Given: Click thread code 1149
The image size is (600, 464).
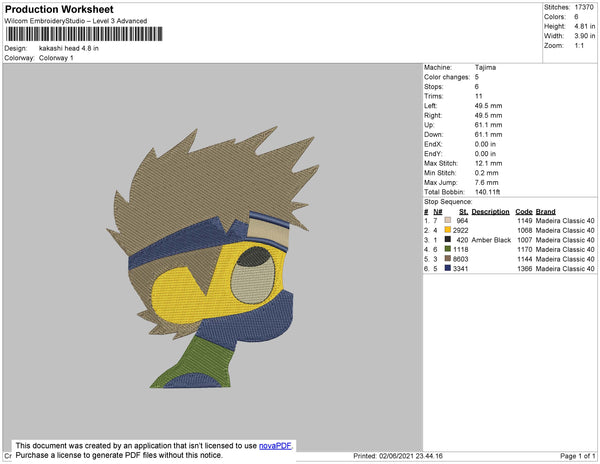Looking at the screenshot, I should tap(525, 221).
